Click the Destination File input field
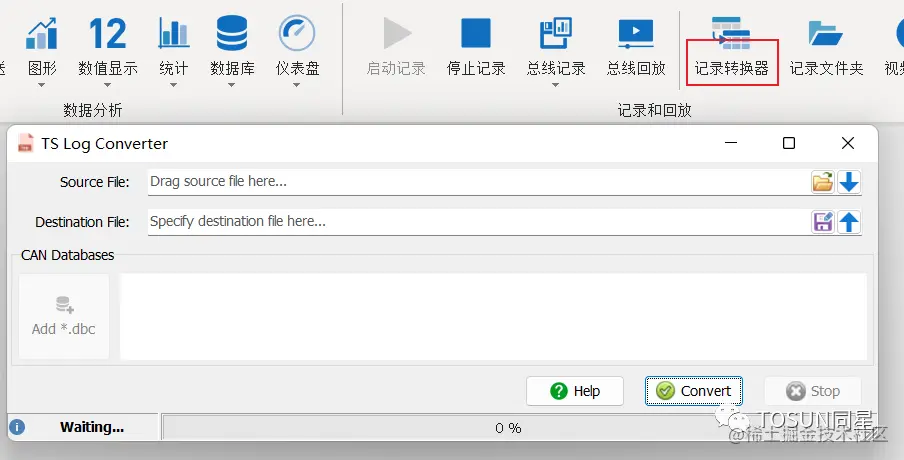 click(479, 222)
